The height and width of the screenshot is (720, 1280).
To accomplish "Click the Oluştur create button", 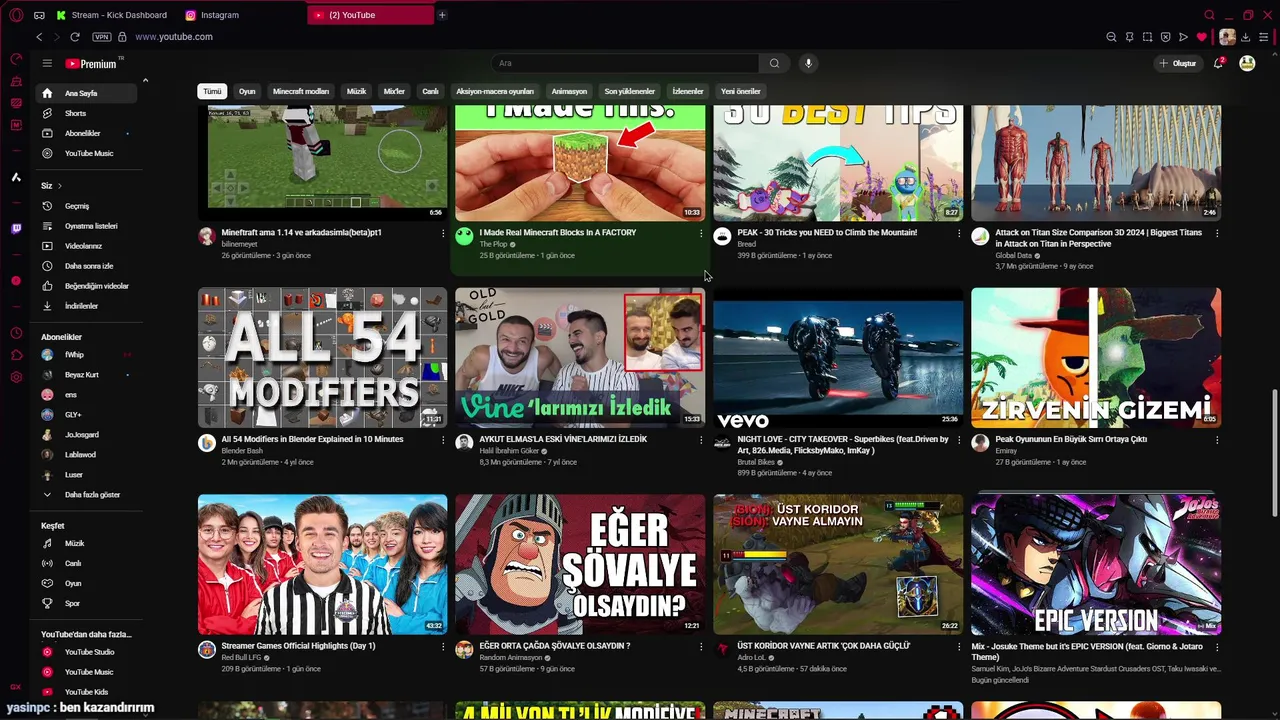I will coord(1177,63).
